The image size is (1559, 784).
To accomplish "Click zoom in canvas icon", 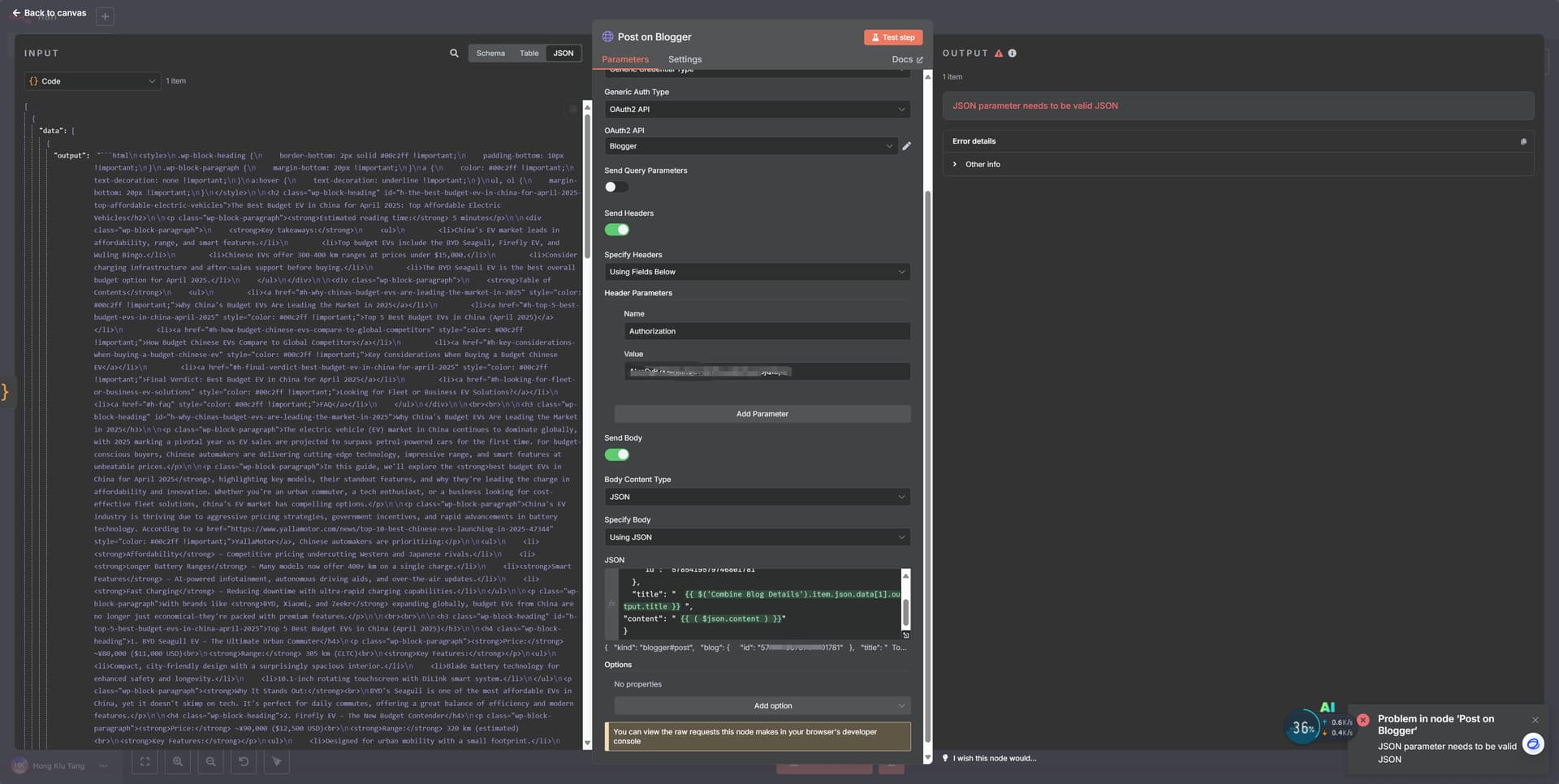I will click(178, 762).
